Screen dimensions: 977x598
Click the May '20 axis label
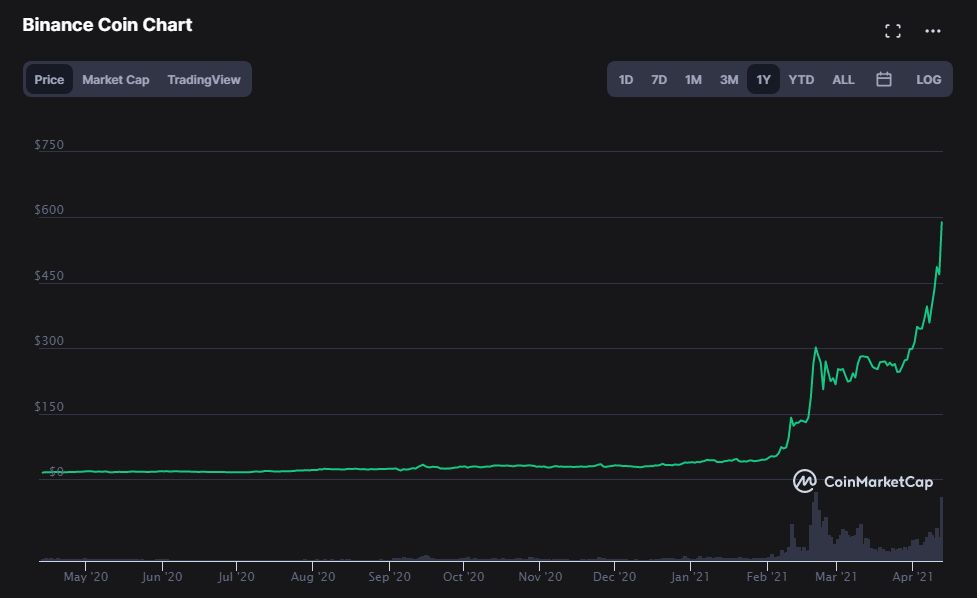click(85, 577)
